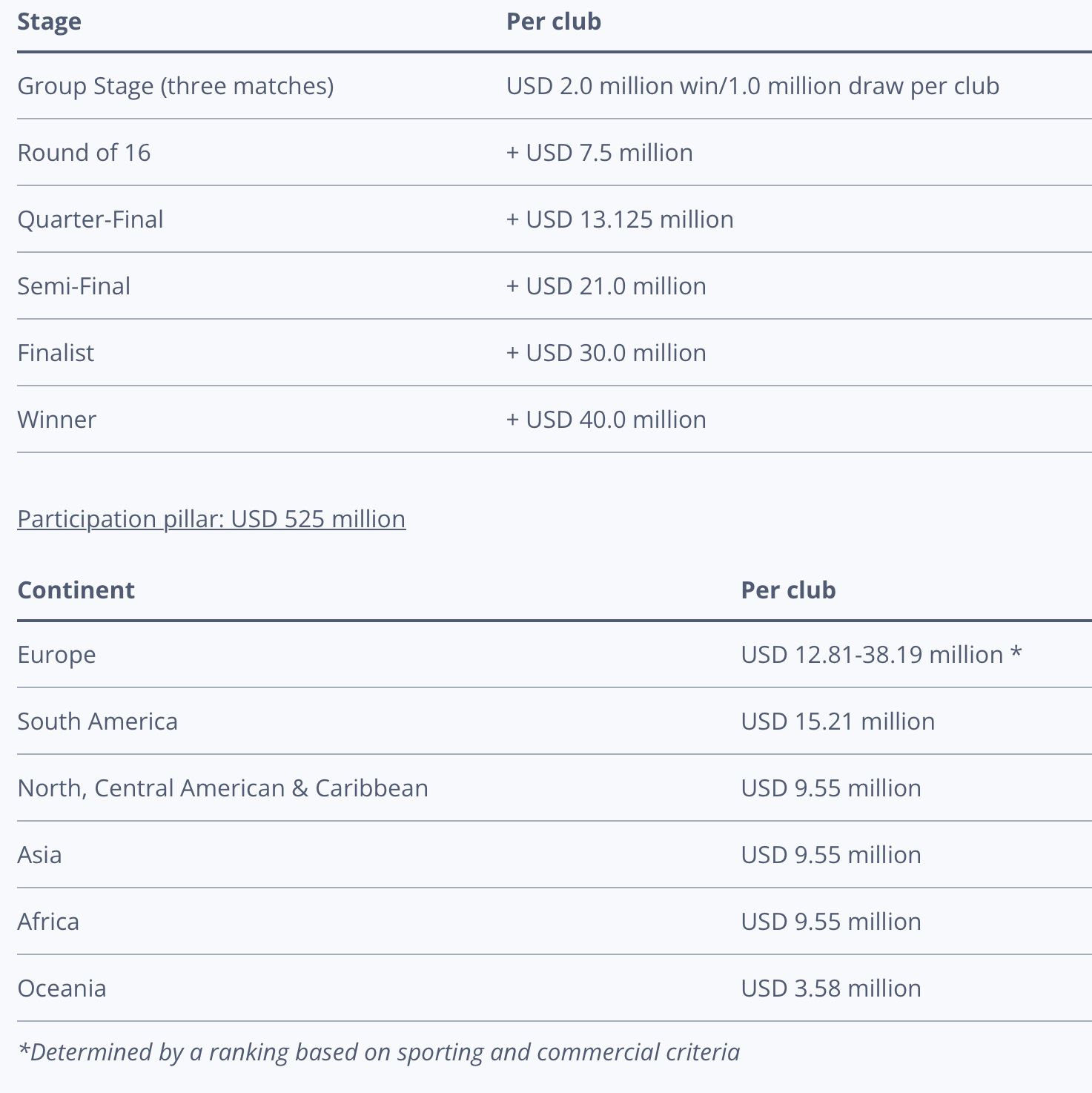
Task: Click the ranking criteria footnote text
Action: (x=379, y=1052)
